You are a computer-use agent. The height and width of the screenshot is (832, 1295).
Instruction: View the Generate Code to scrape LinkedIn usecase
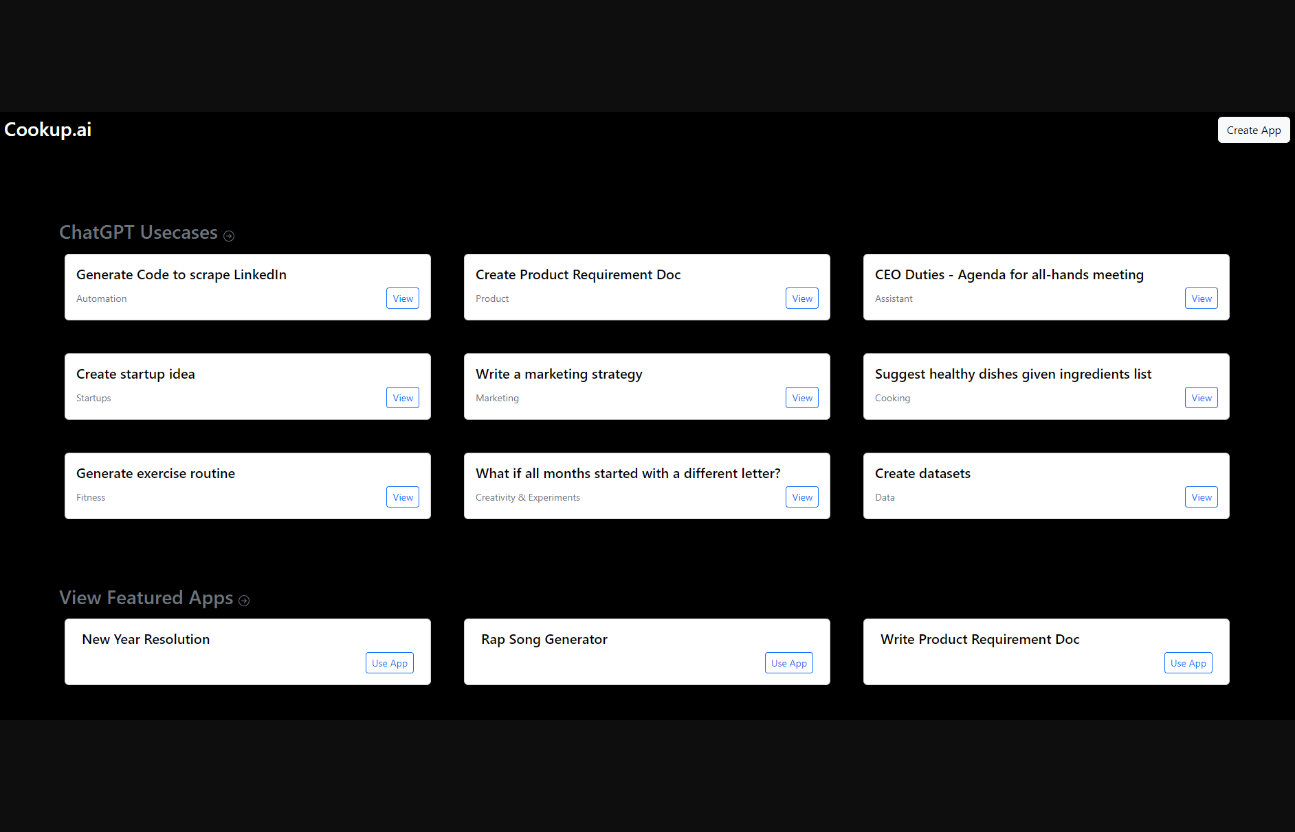click(x=402, y=298)
